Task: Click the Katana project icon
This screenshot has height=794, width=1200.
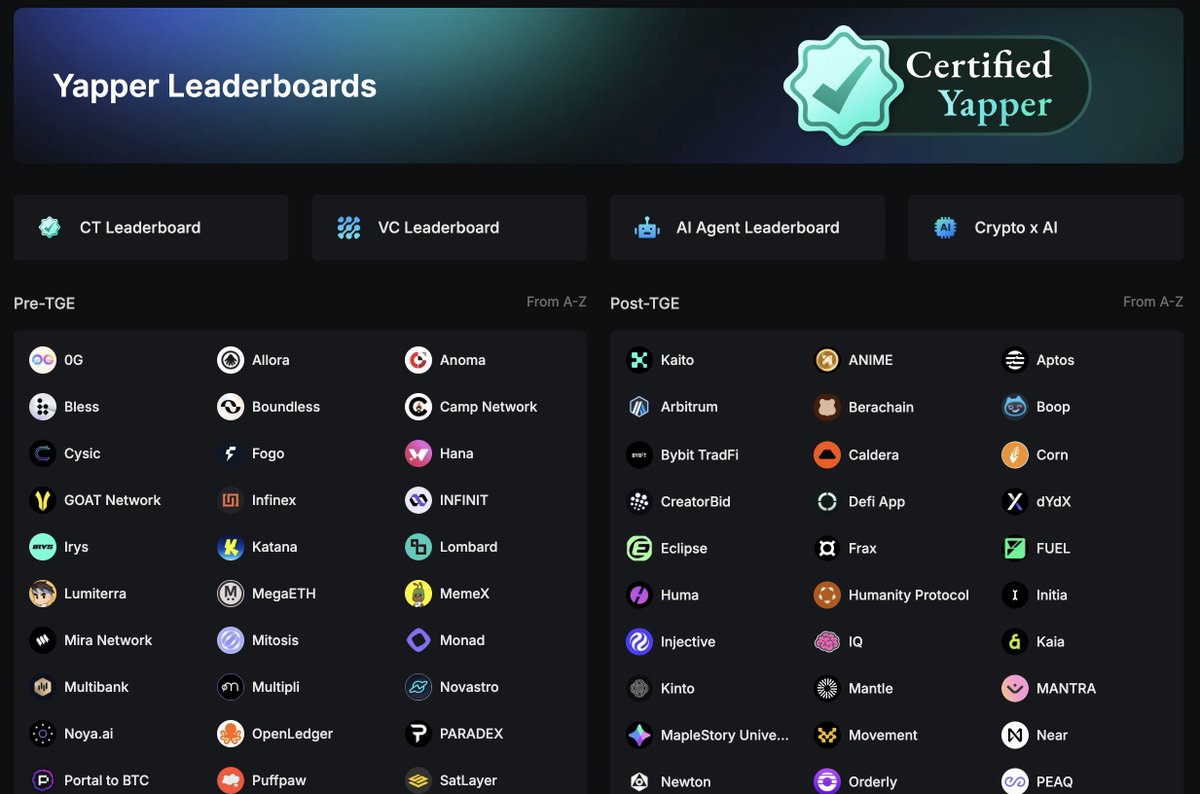Action: (230, 547)
